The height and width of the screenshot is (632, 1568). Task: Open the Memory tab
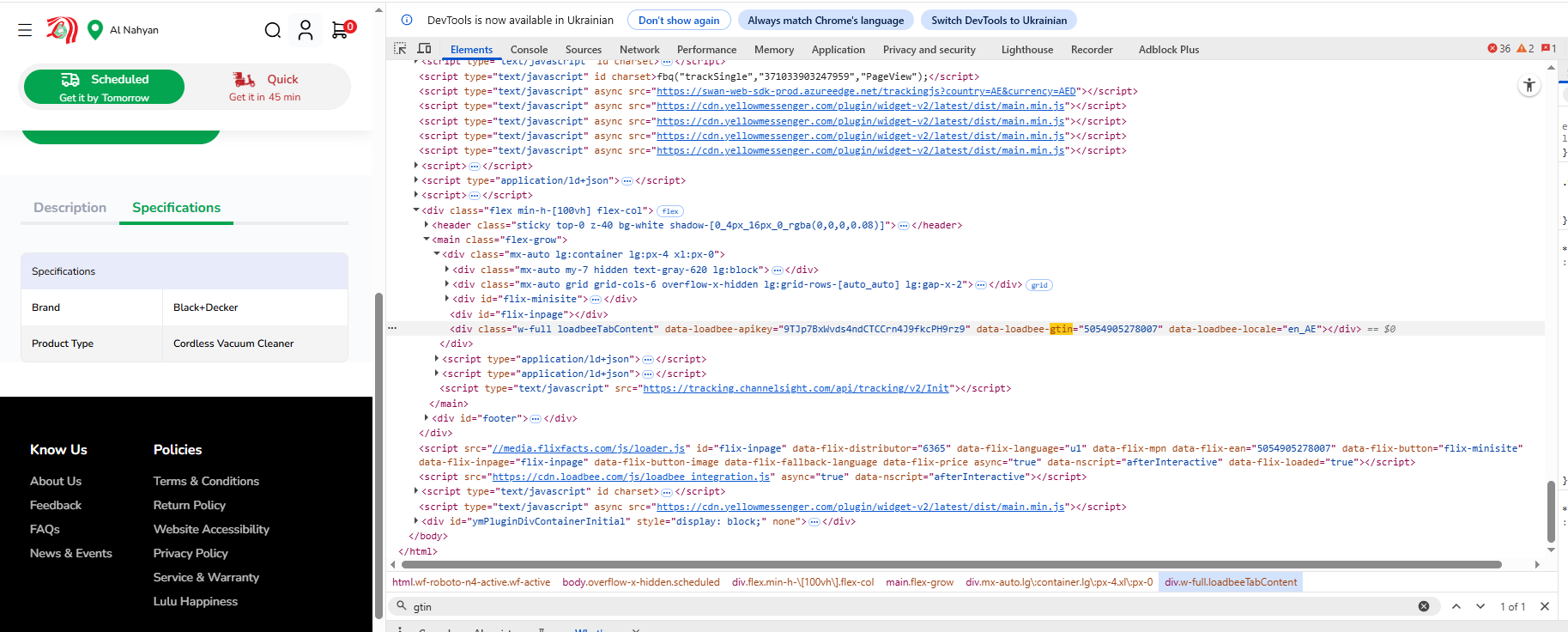(774, 50)
